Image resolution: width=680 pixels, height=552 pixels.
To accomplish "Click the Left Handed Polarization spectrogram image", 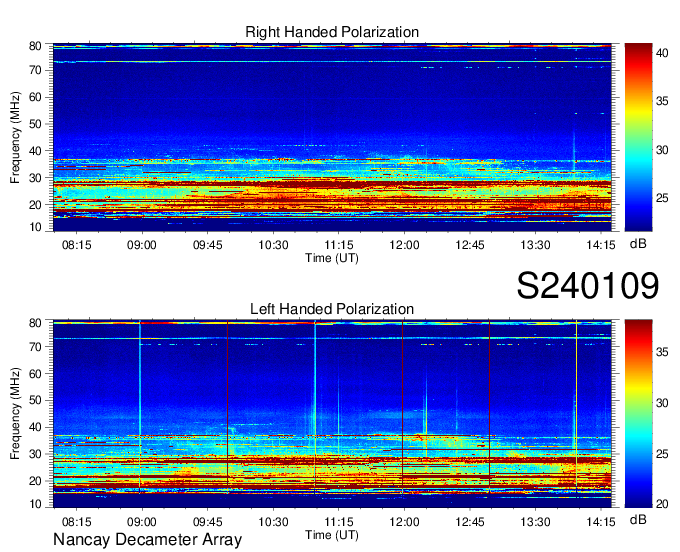I will coord(332,414).
